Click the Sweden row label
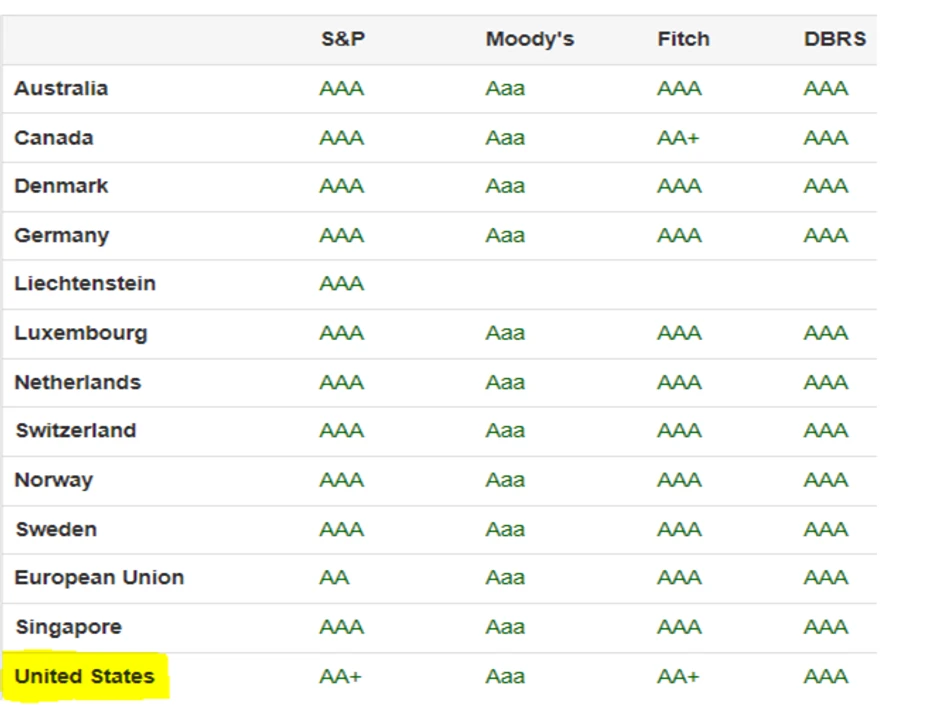 pyautogui.click(x=57, y=529)
